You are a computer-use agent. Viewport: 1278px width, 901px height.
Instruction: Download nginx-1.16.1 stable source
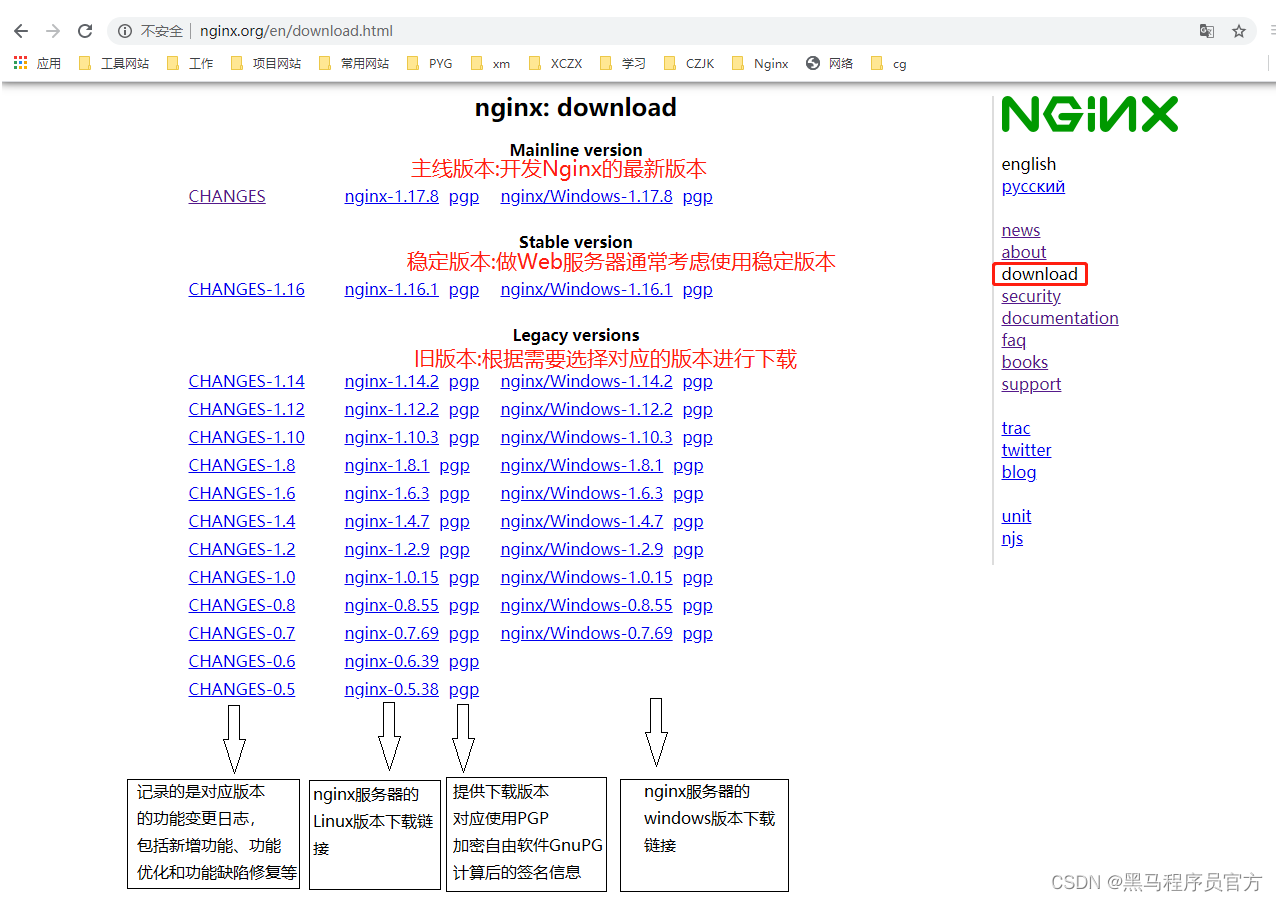click(392, 289)
